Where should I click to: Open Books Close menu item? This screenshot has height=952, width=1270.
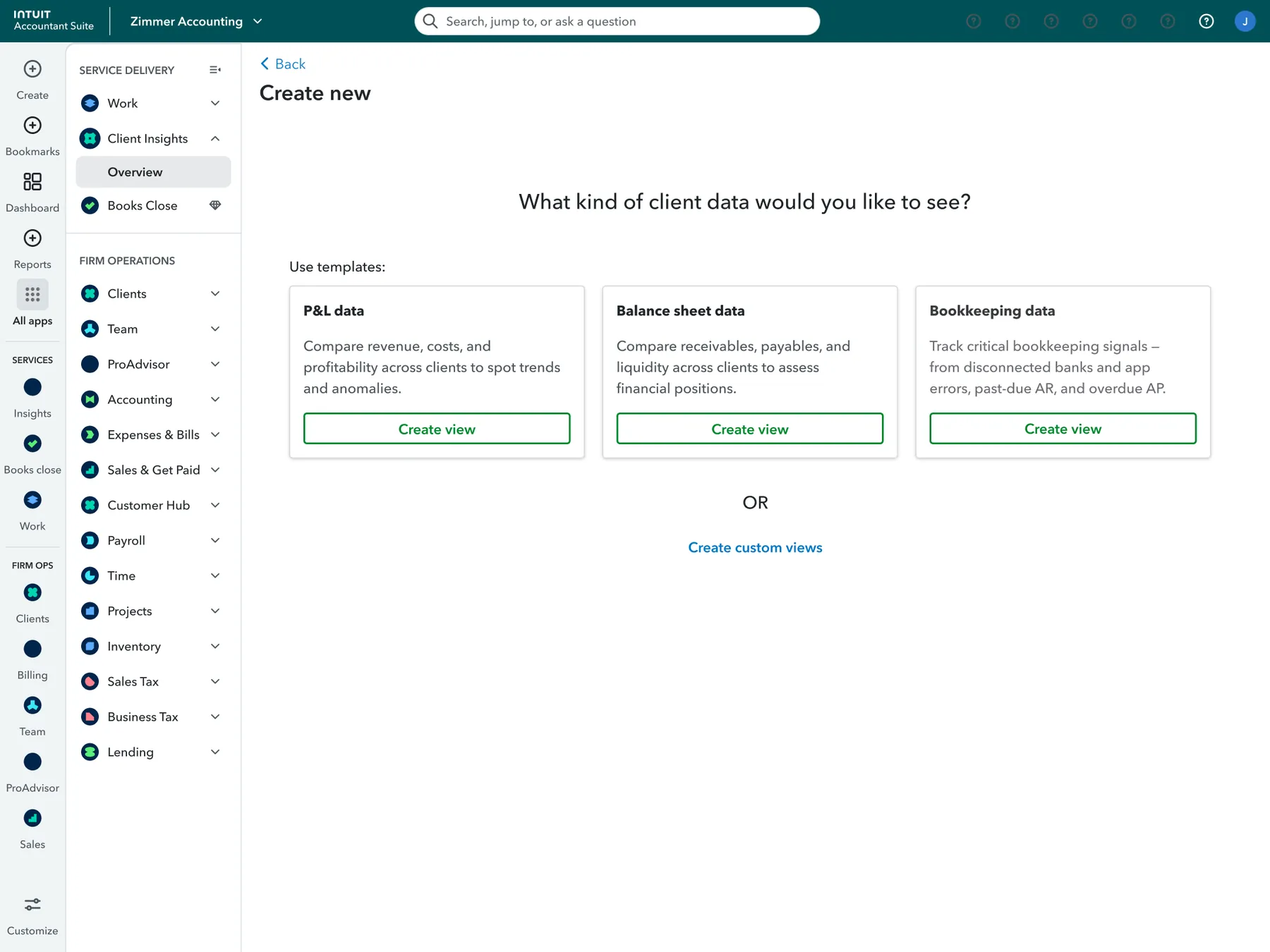tap(142, 205)
